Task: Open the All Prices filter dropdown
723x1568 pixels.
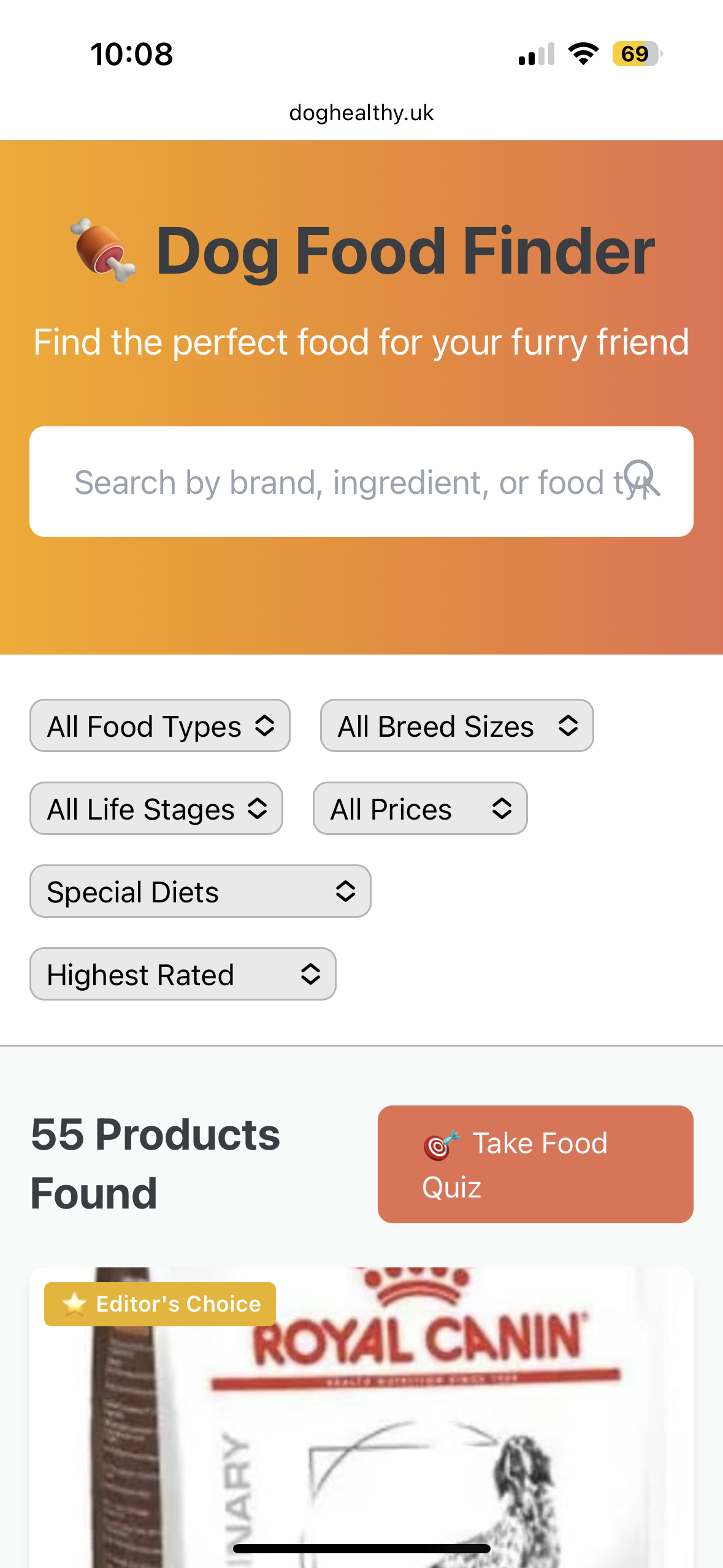Action: (x=420, y=809)
